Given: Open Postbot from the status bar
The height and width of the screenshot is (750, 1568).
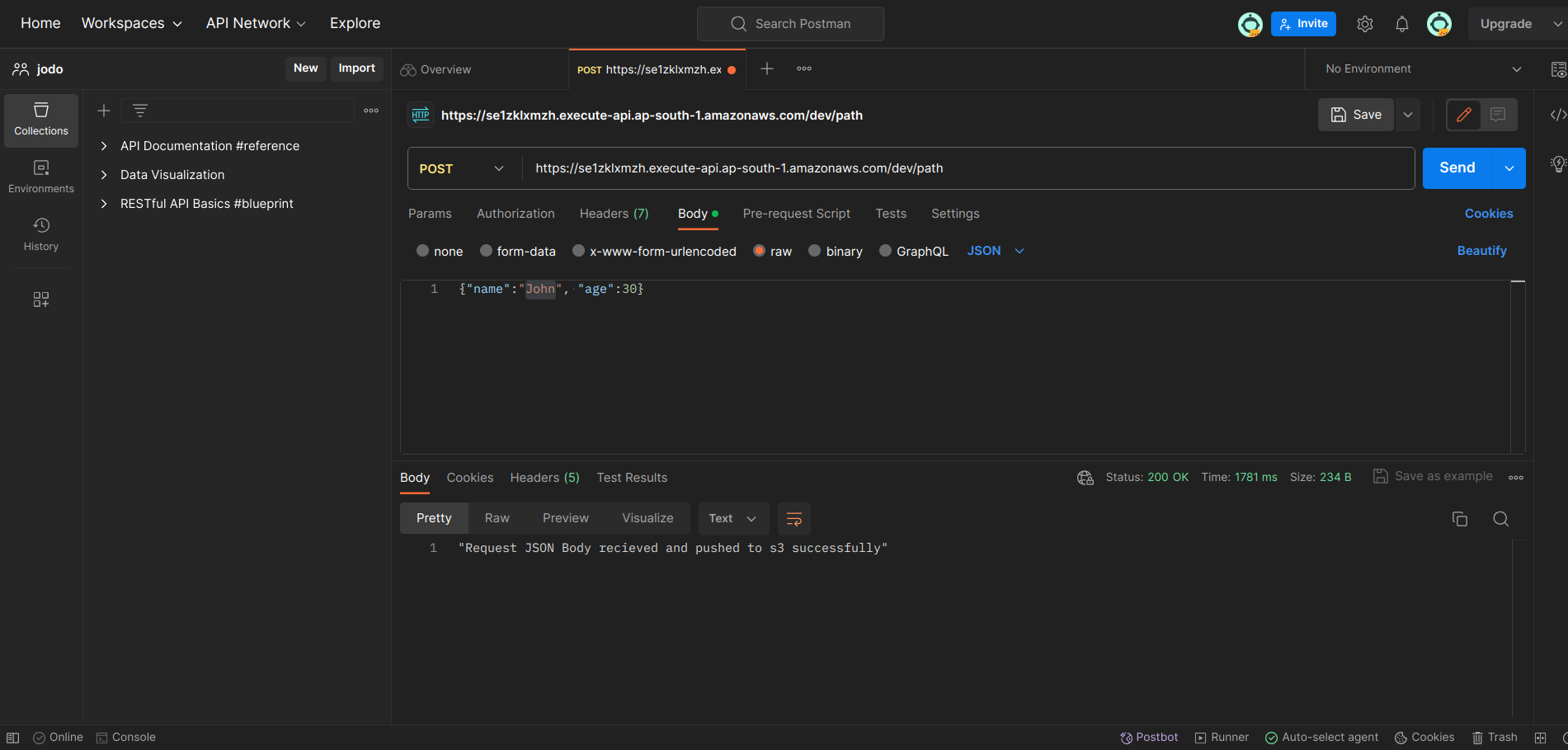Looking at the screenshot, I should (1149, 738).
